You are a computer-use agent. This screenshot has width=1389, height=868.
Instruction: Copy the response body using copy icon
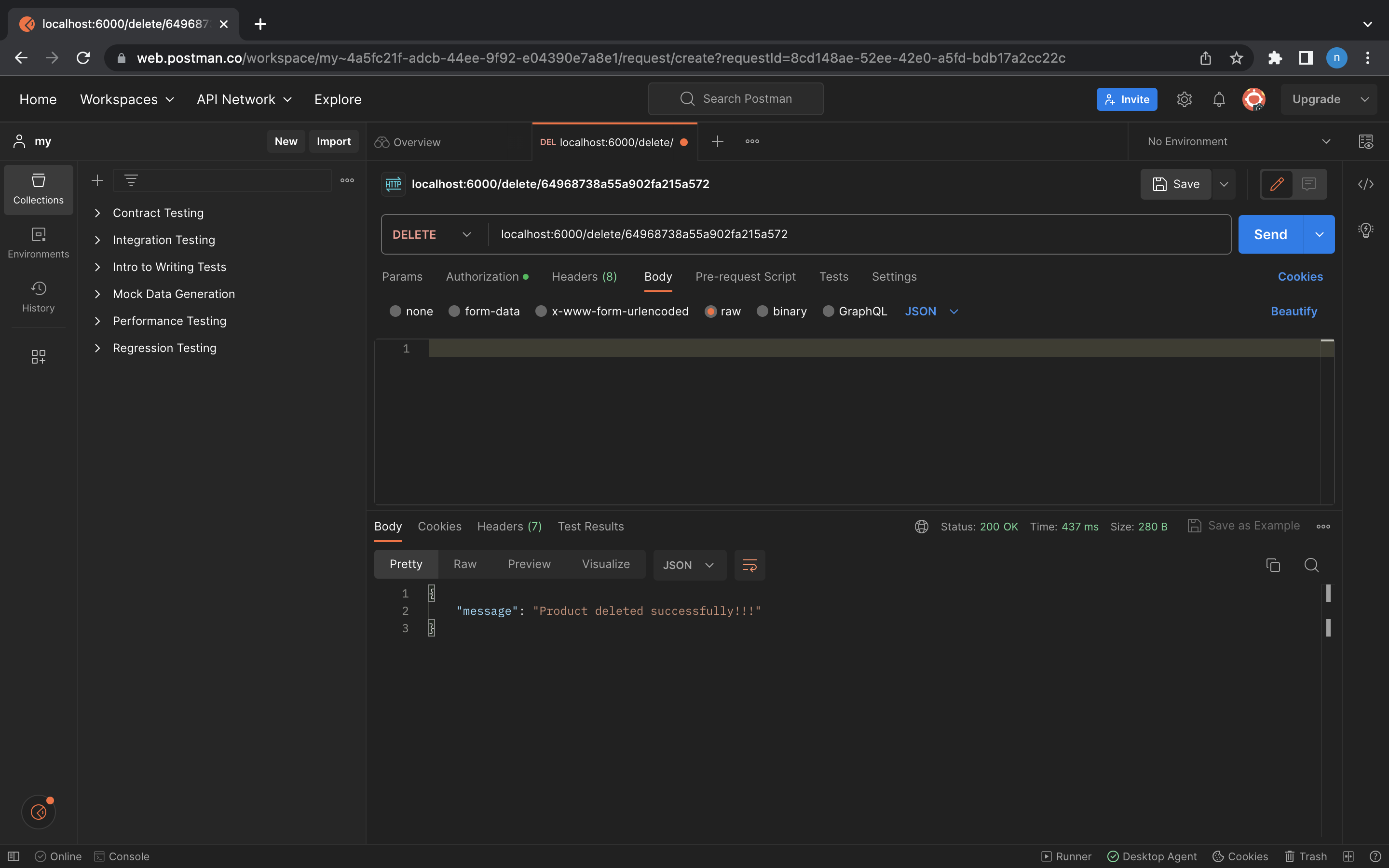click(1273, 565)
